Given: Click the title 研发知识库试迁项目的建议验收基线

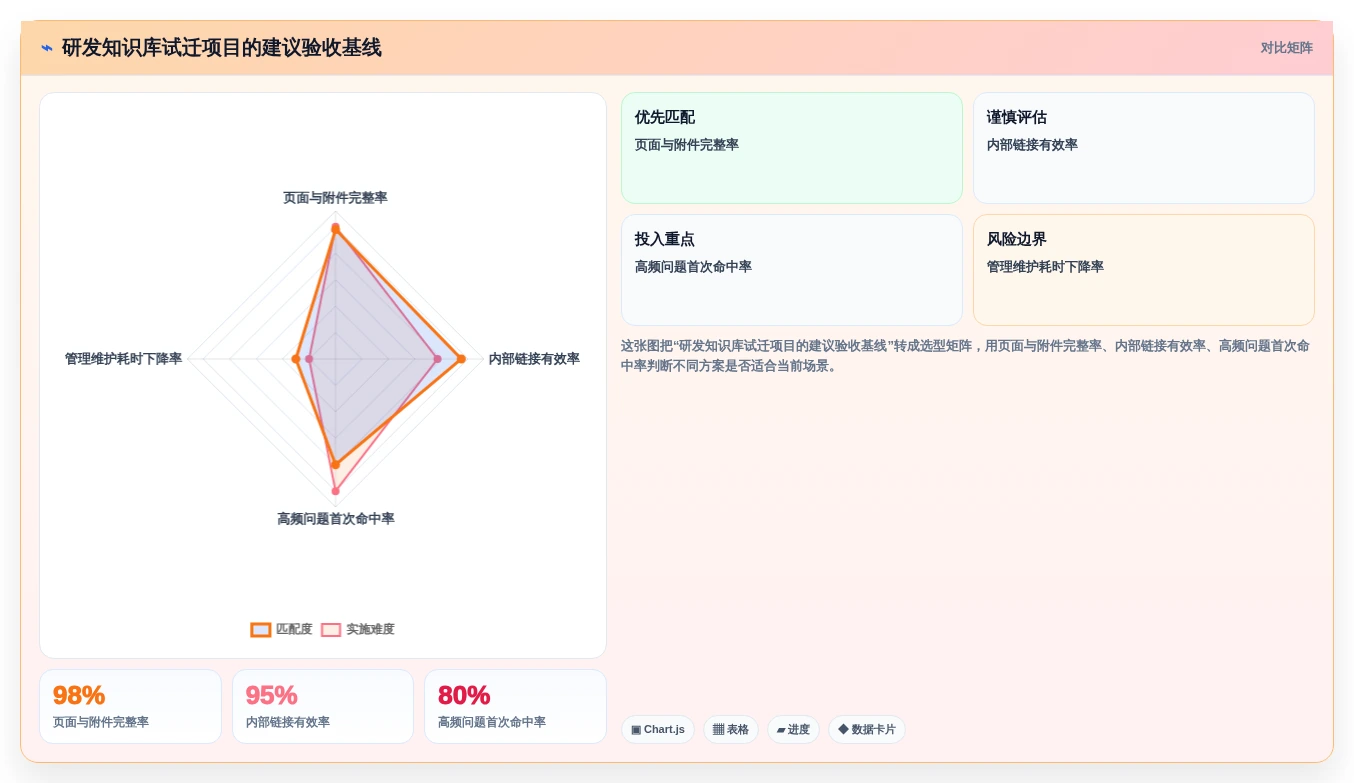Looking at the screenshot, I should click(x=221, y=48).
